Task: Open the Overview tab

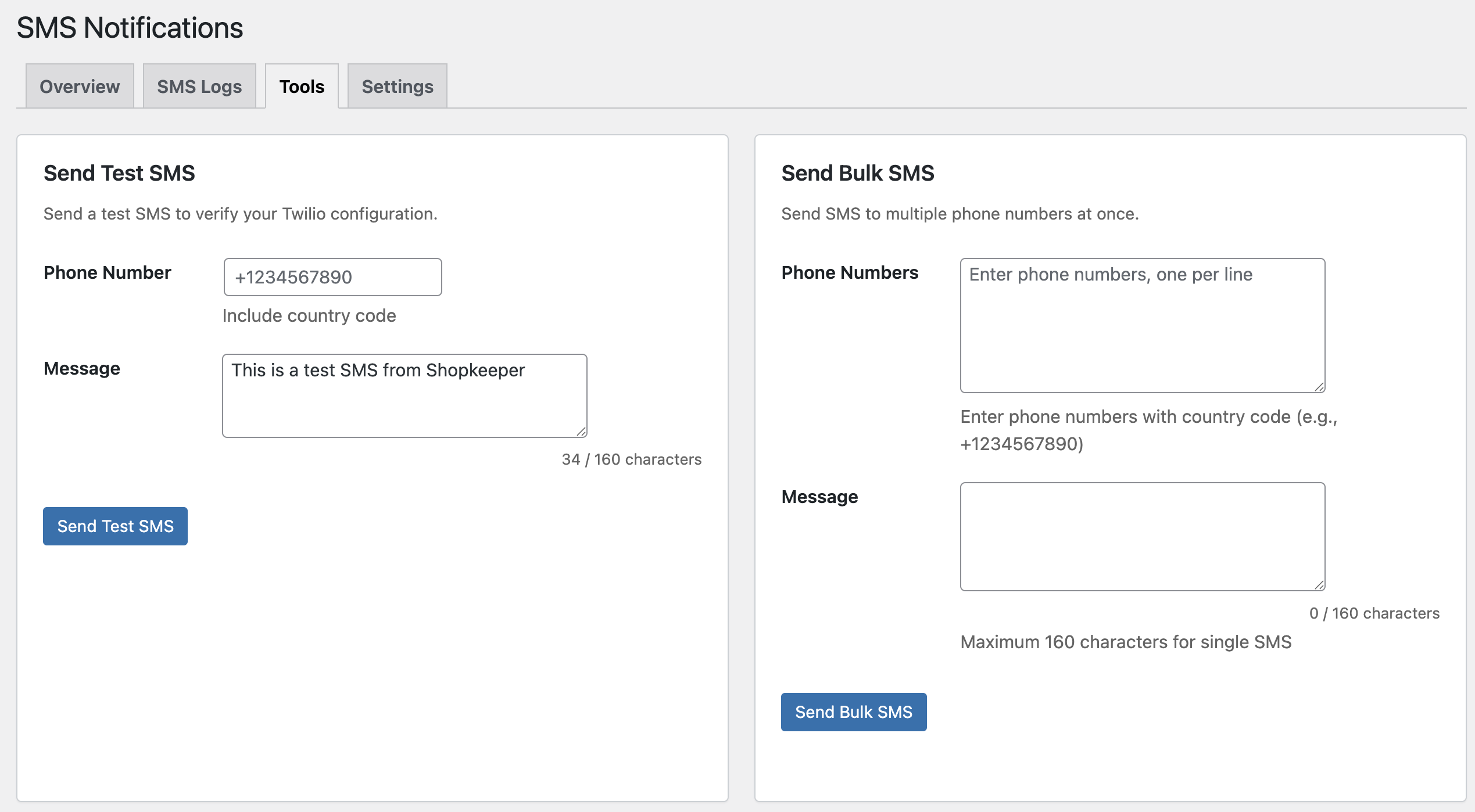Action: pos(80,86)
